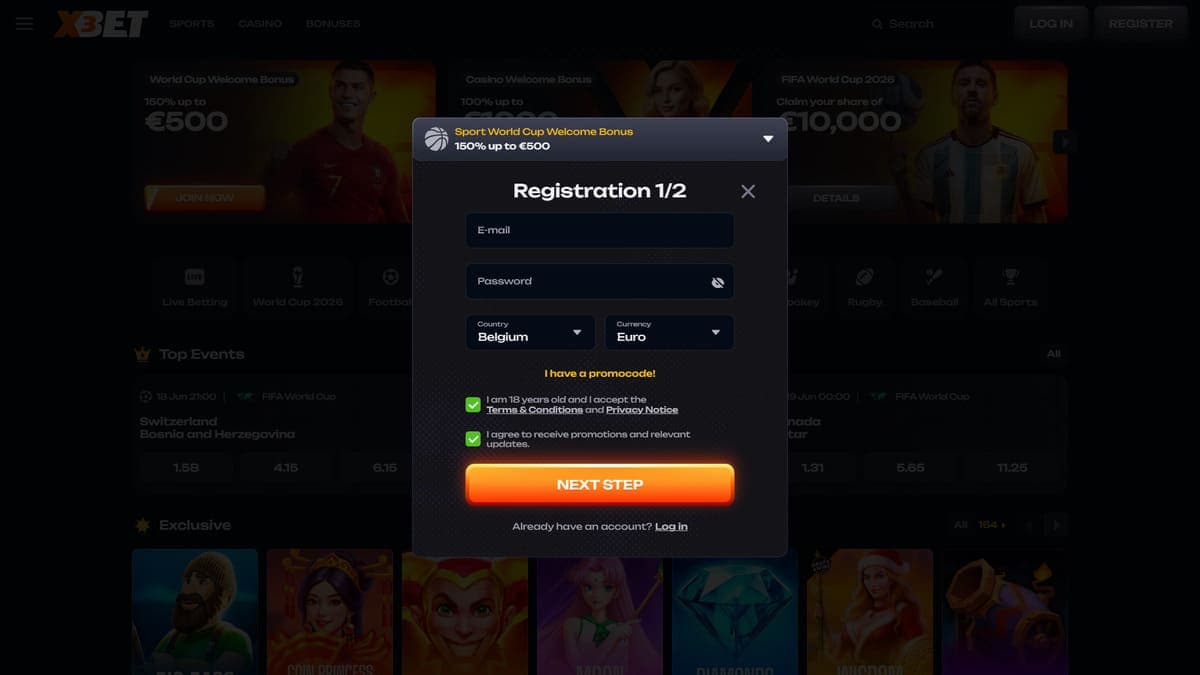Click the XBET logo
This screenshot has height=675, width=1200.
tap(102, 23)
